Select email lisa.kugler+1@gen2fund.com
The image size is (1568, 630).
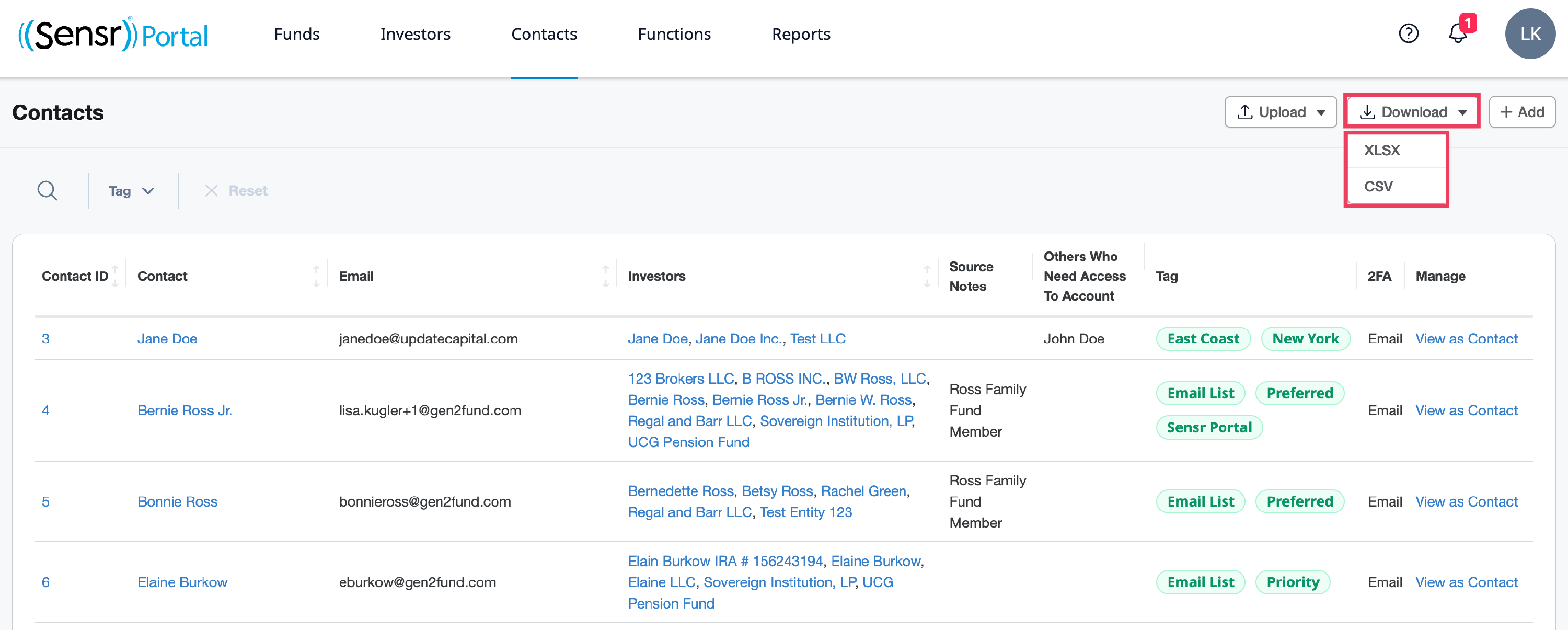point(430,410)
